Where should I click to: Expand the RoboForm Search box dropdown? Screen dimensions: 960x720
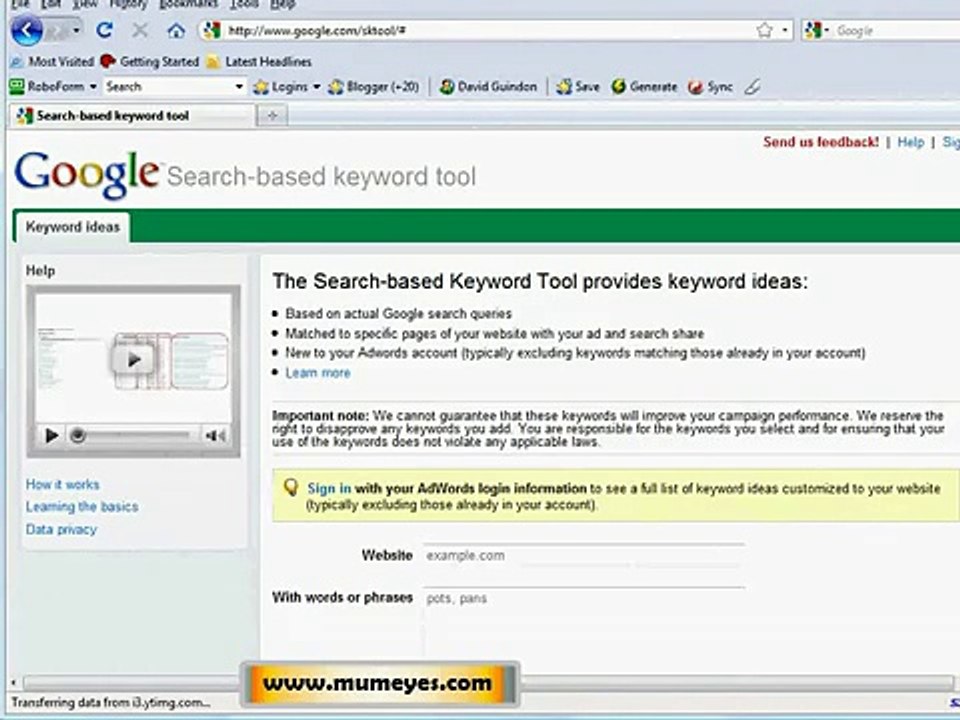pyautogui.click(x=239, y=87)
